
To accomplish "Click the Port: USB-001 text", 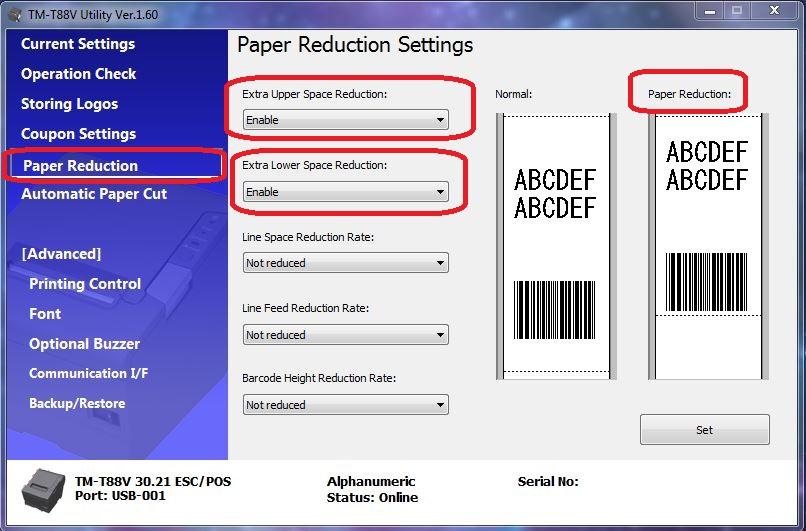I will click(x=120, y=496).
